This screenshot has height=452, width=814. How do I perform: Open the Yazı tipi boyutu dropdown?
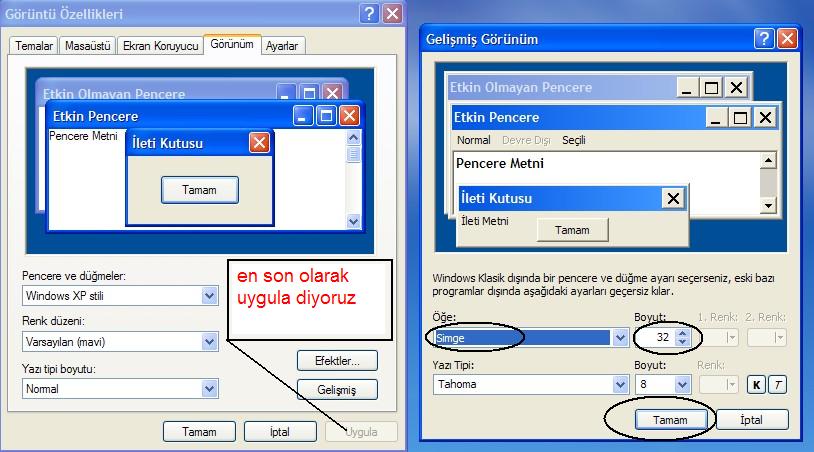tap(209, 388)
